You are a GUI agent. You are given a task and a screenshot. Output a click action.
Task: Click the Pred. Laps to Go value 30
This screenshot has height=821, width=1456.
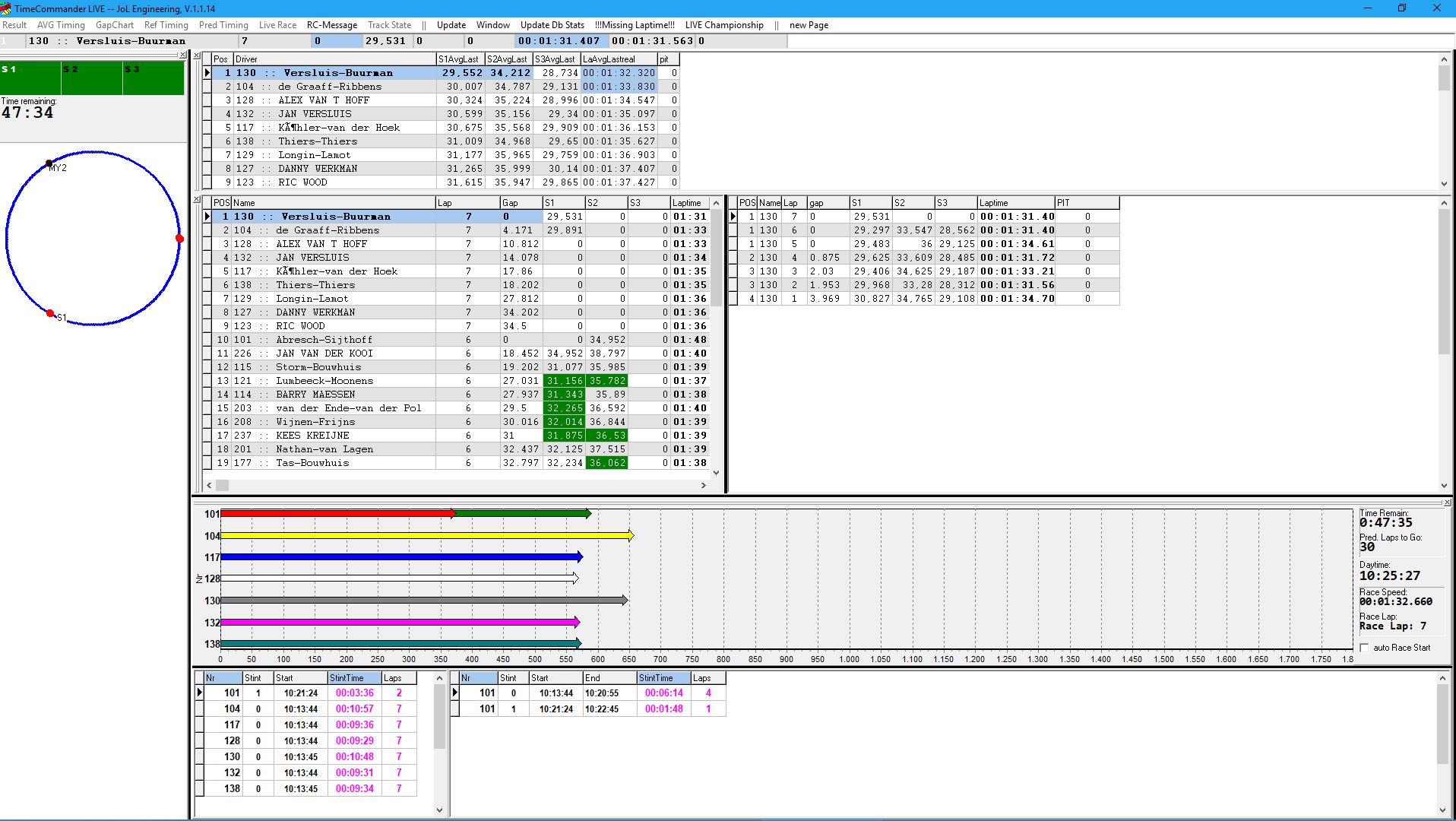click(x=1367, y=547)
